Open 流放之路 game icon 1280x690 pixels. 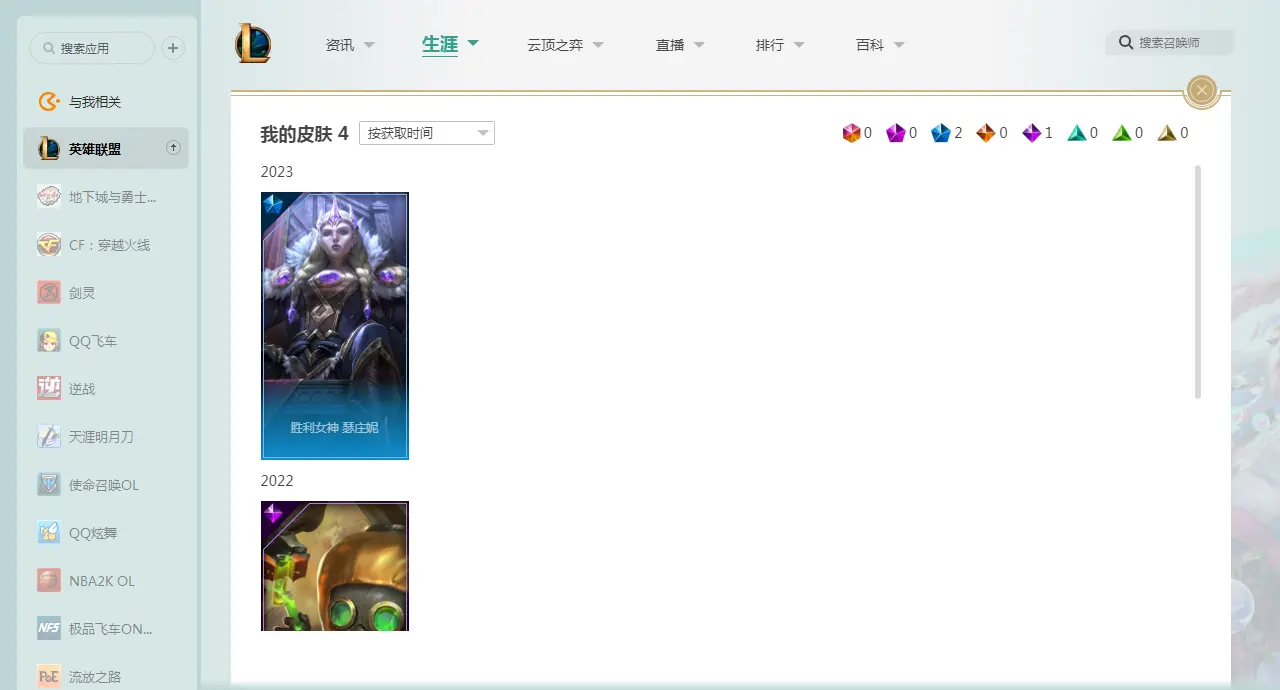(49, 677)
